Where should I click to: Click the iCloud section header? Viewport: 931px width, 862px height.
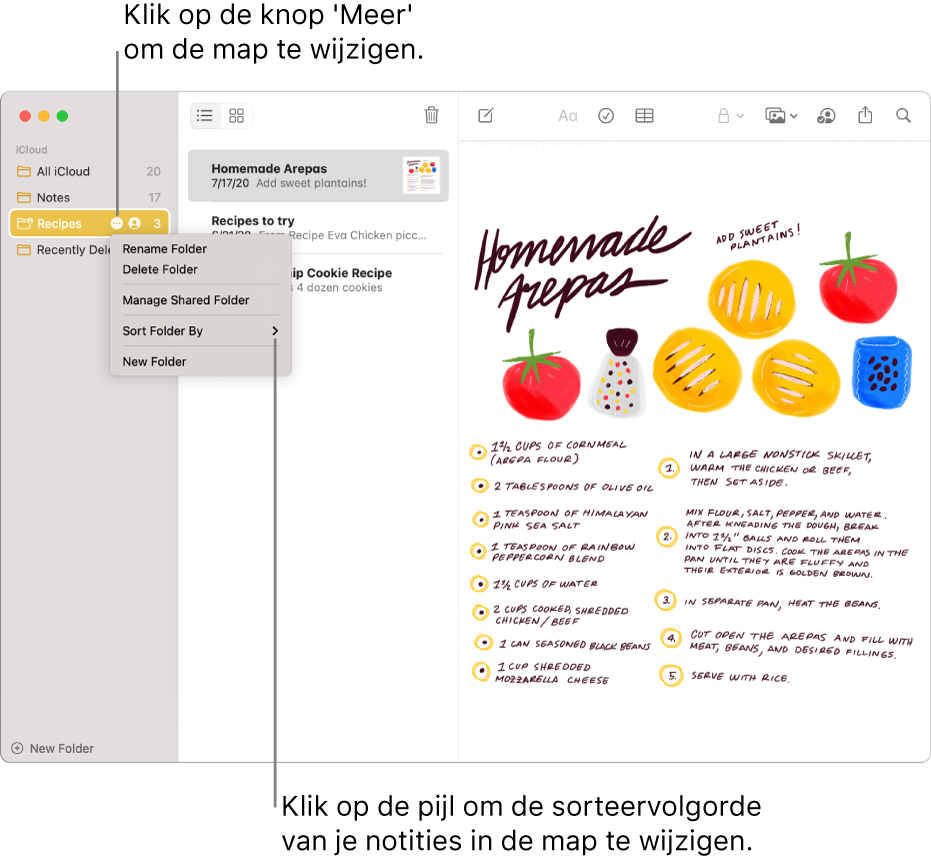coord(31,150)
